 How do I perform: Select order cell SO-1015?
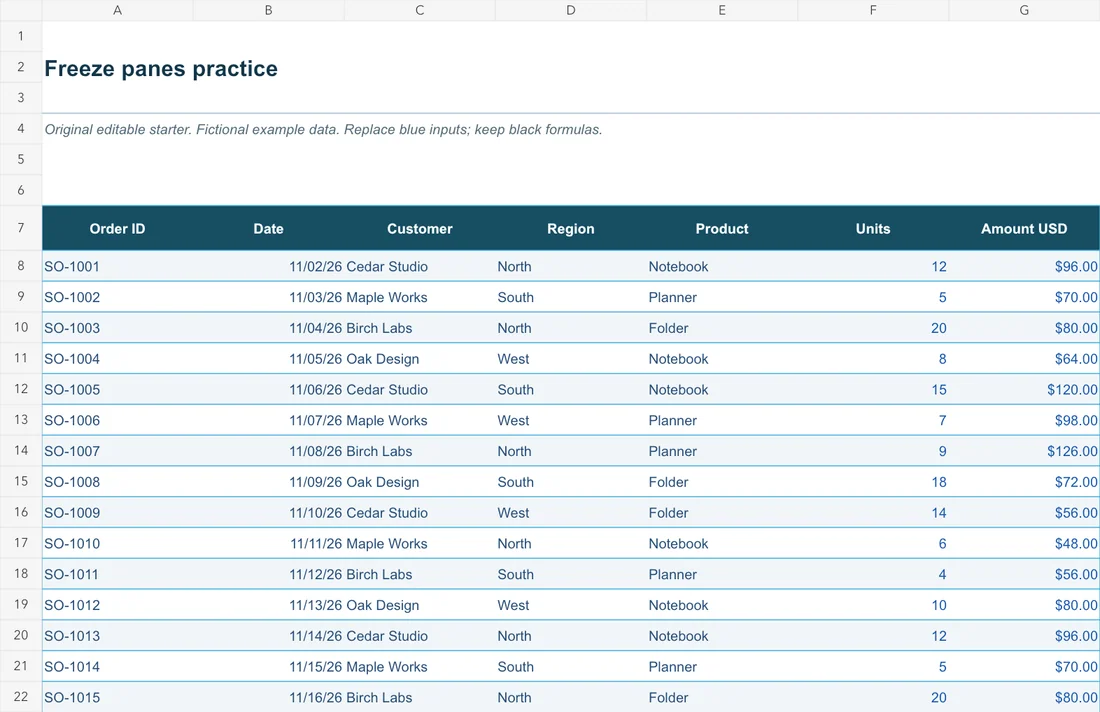[x=117, y=697]
